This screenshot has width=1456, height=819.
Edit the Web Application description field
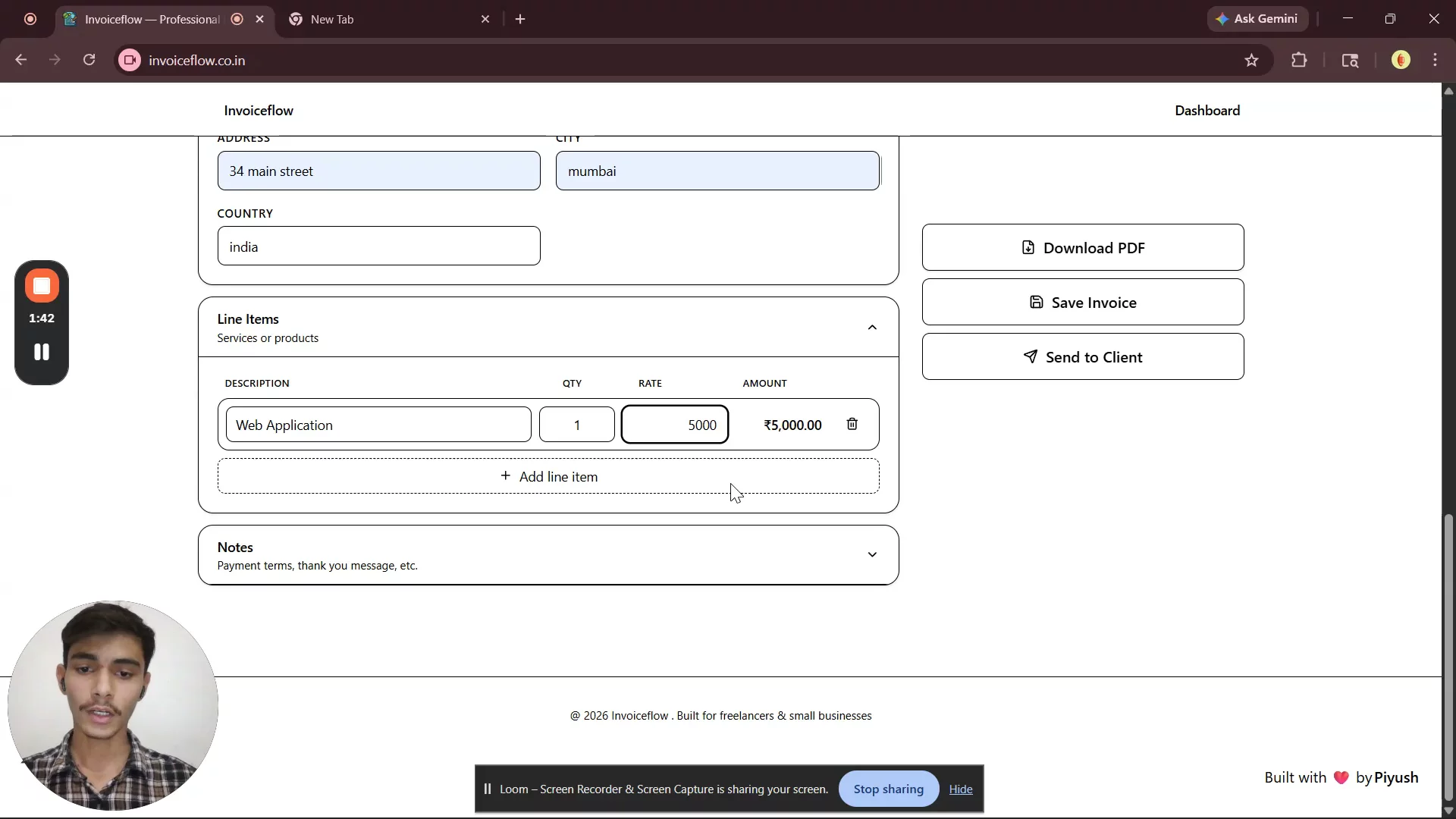378,425
